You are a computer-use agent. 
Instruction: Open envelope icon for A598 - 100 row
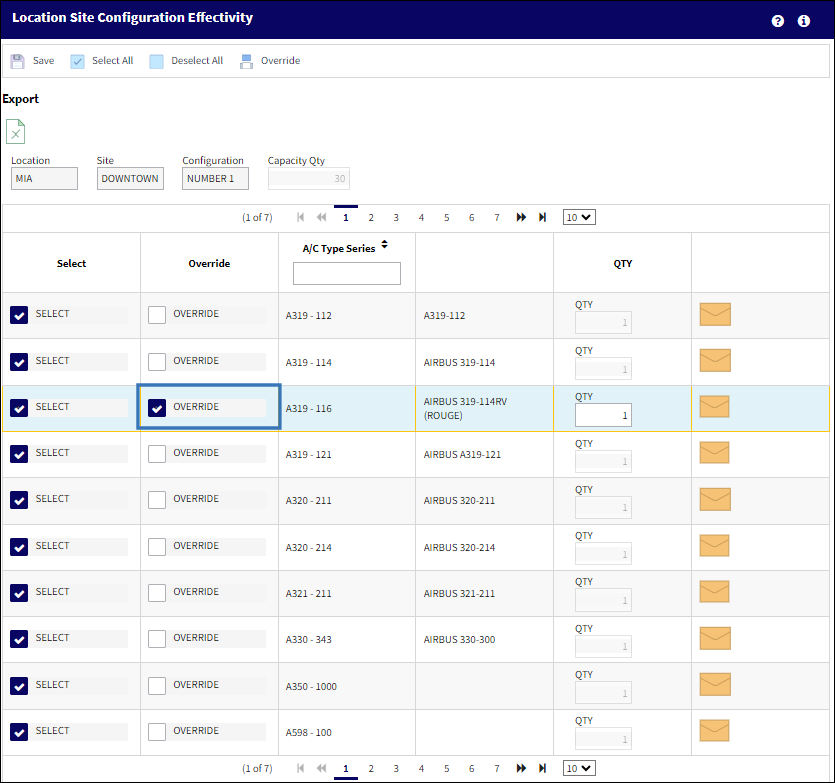tap(714, 730)
